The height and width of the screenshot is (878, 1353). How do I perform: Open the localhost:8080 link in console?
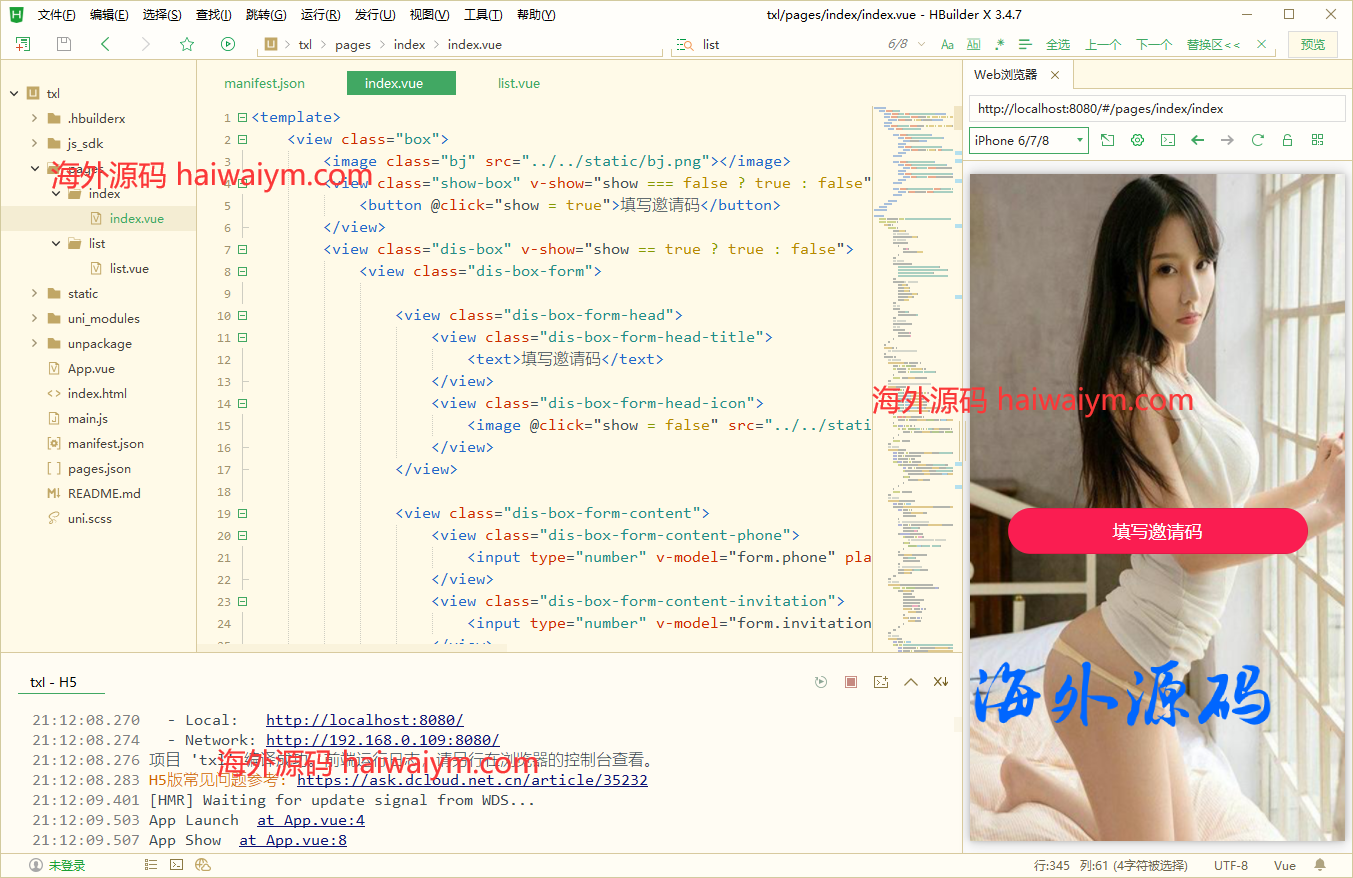[364, 720]
